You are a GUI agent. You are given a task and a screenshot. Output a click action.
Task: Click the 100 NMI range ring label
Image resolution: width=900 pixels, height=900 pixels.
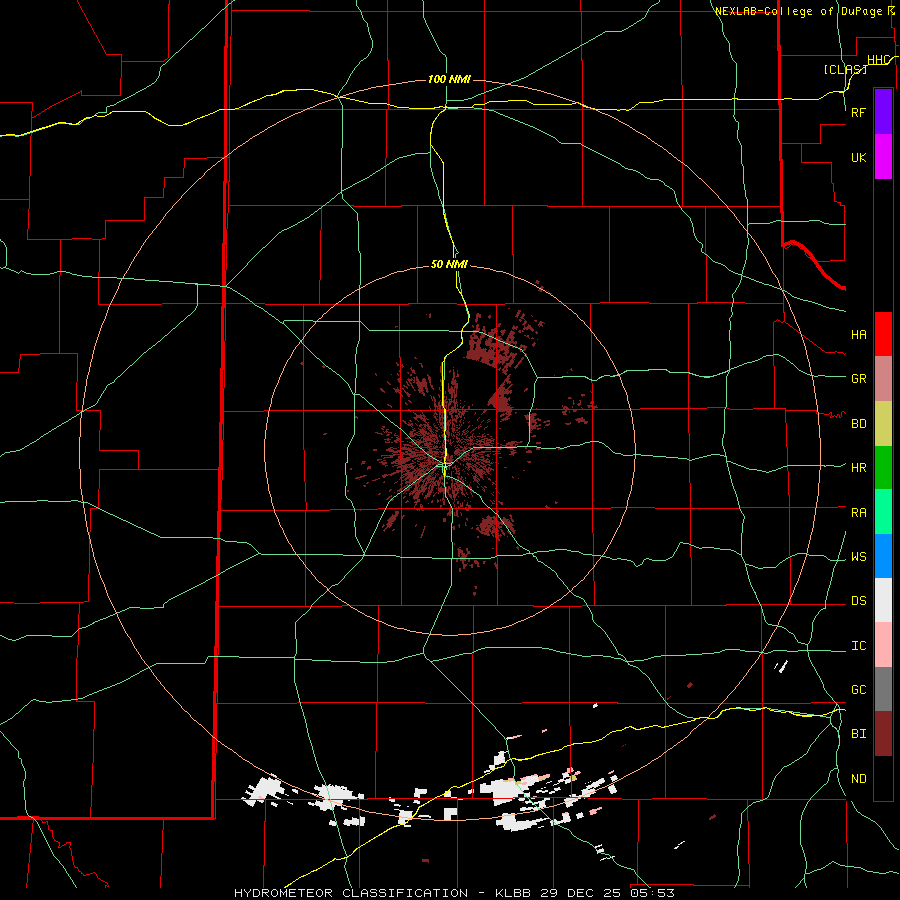click(x=449, y=79)
